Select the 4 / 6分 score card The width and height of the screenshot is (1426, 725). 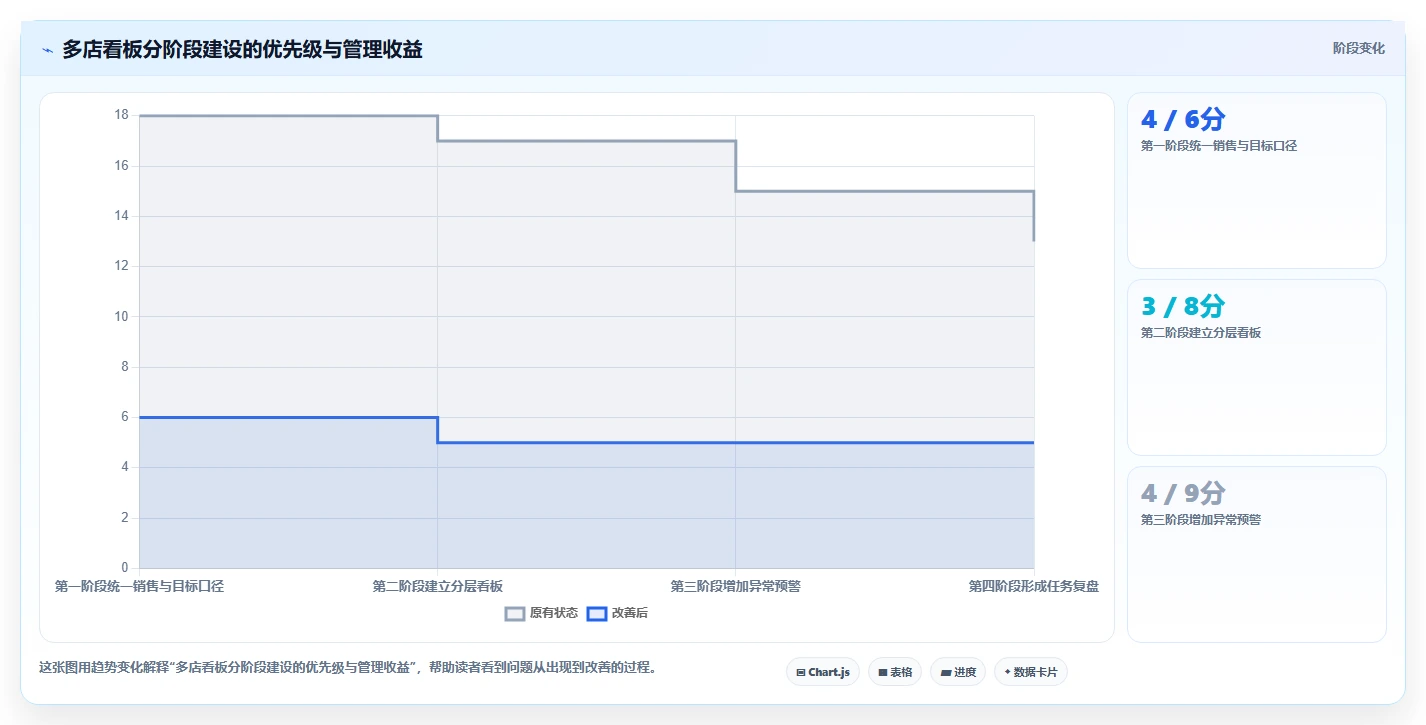click(1257, 181)
